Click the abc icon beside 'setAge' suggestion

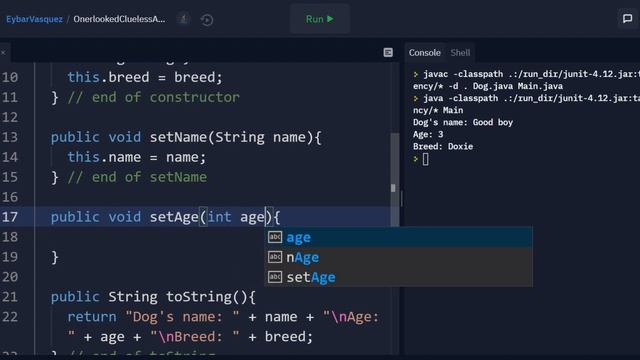click(x=275, y=277)
